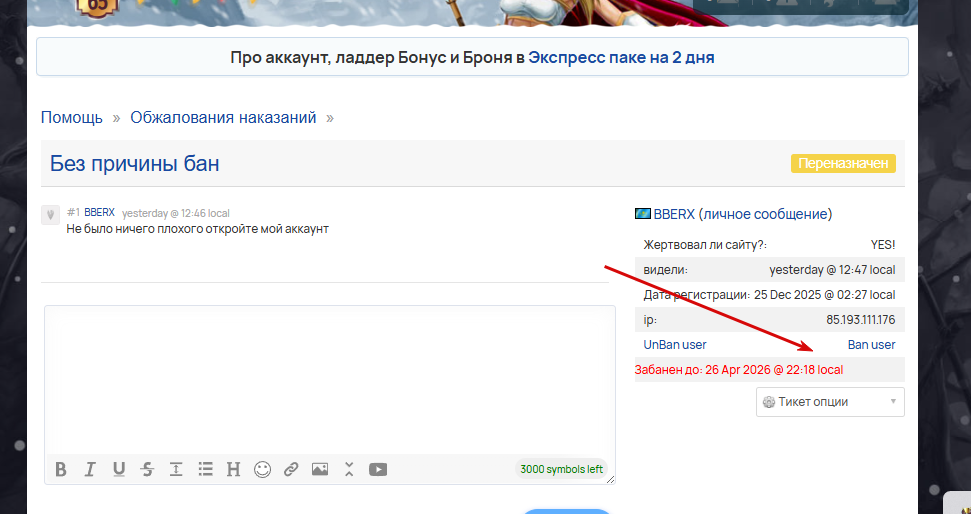Click the center-align text toolbar icon
Image resolution: width=971 pixels, height=514 pixels.
point(176,469)
